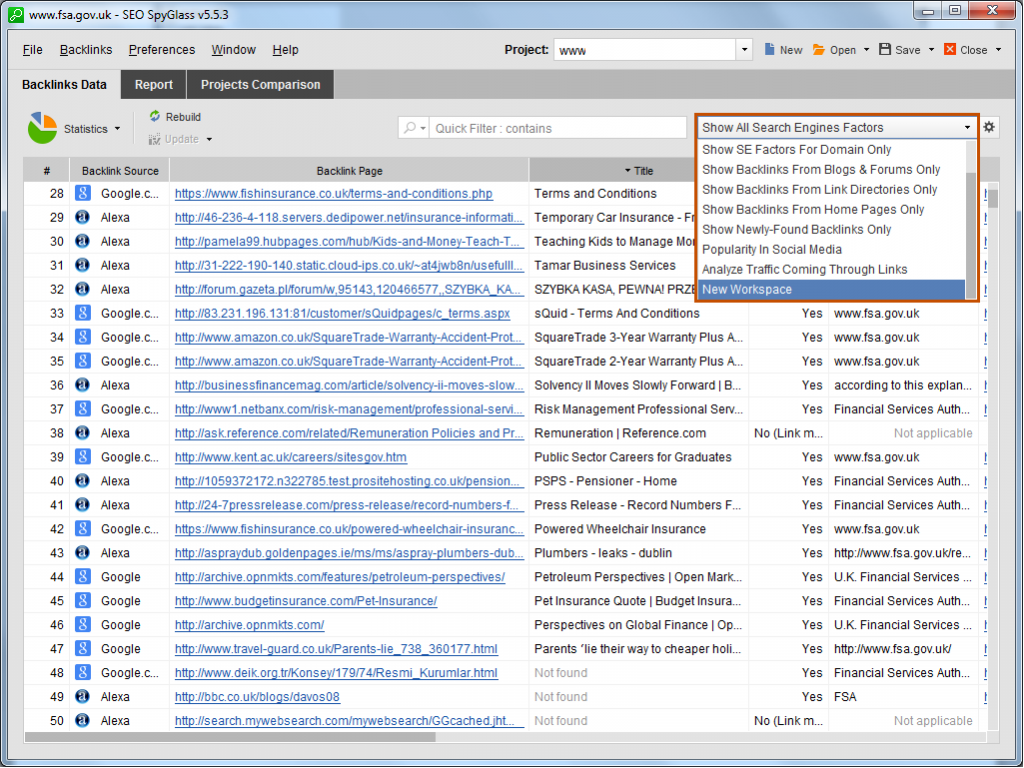Open the travel-guard.co.uk Parents-lie link

pos(336,649)
